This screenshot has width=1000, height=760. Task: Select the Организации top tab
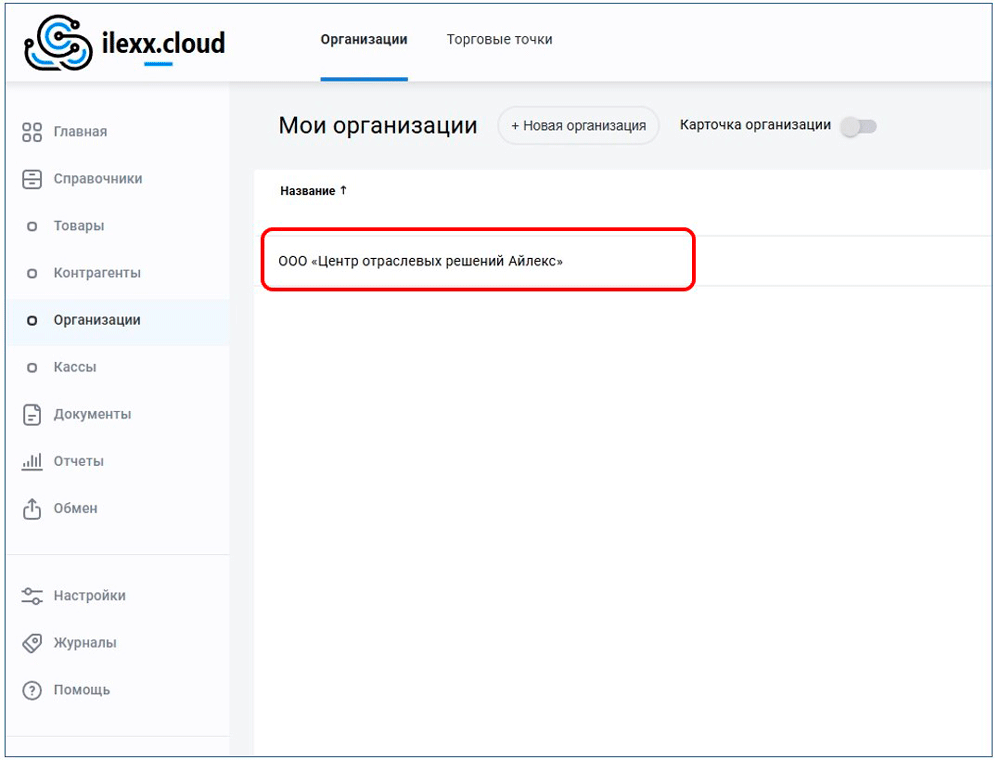coord(364,40)
